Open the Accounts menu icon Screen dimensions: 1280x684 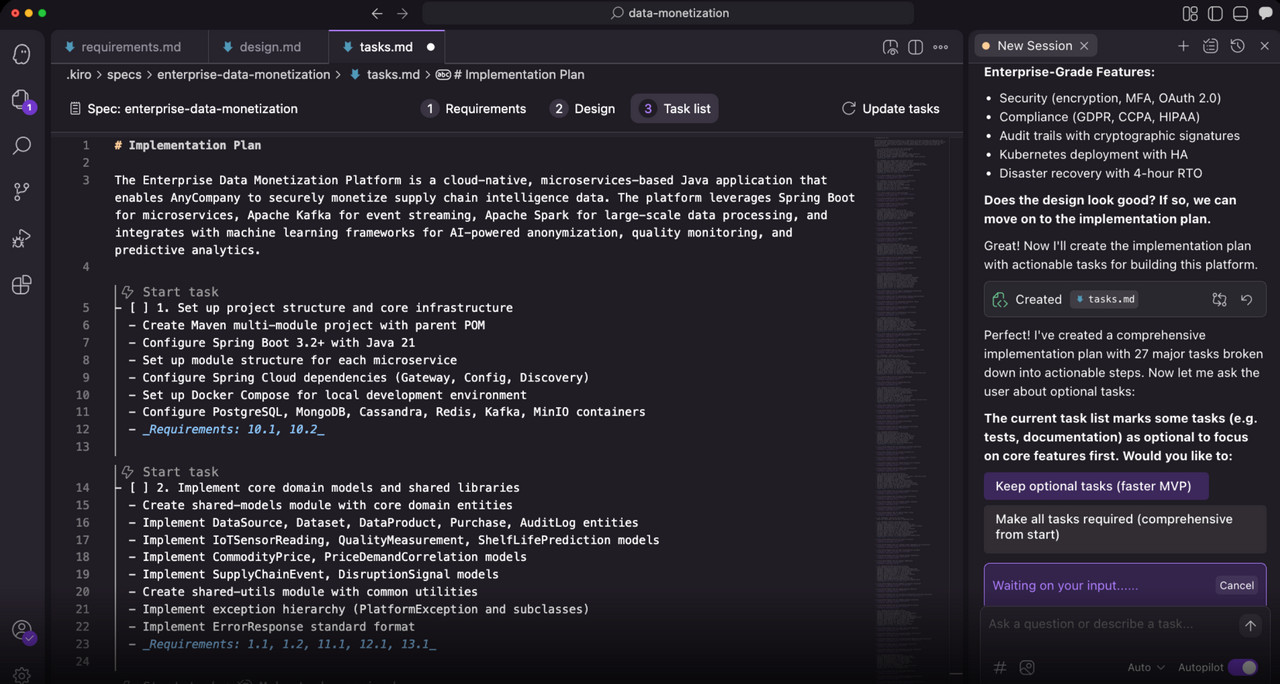click(x=22, y=631)
